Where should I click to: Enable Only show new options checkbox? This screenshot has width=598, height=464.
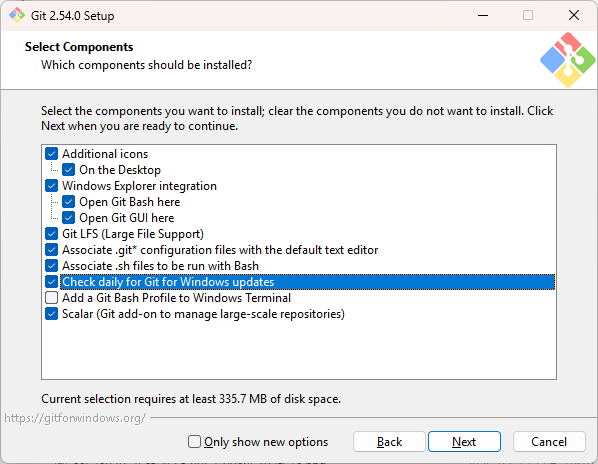tap(194, 442)
